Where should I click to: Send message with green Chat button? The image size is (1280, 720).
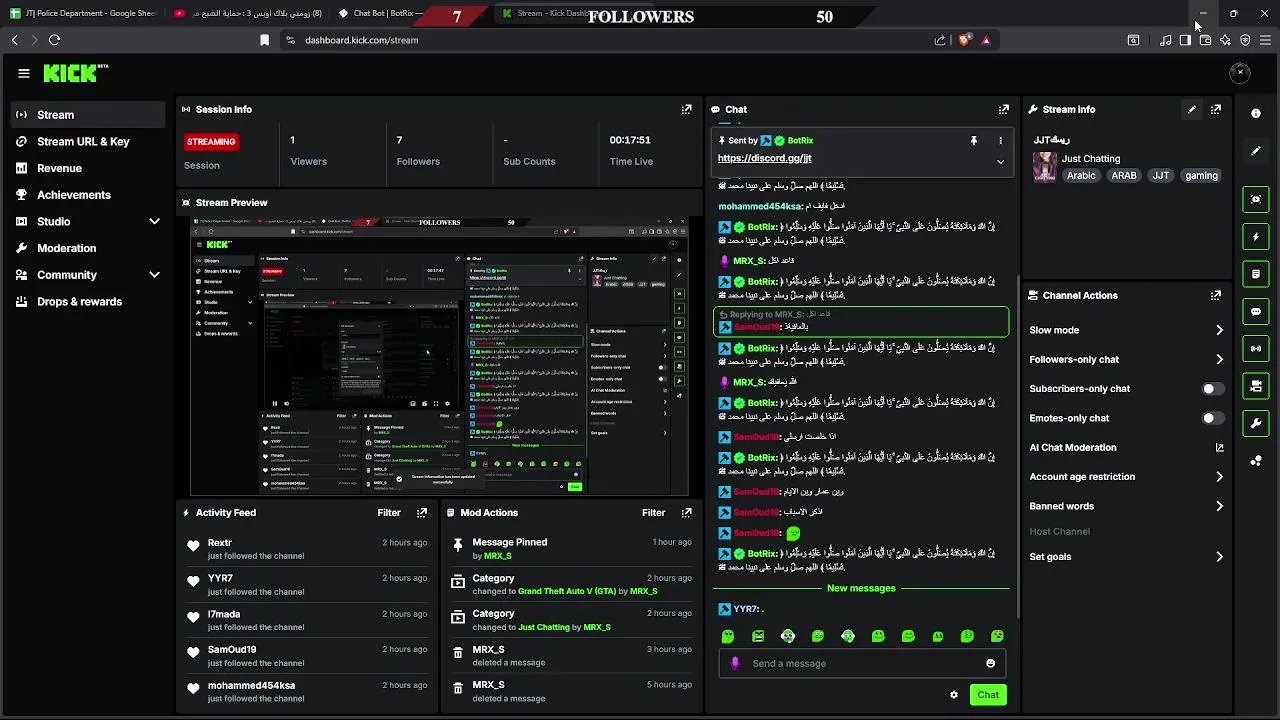click(988, 694)
